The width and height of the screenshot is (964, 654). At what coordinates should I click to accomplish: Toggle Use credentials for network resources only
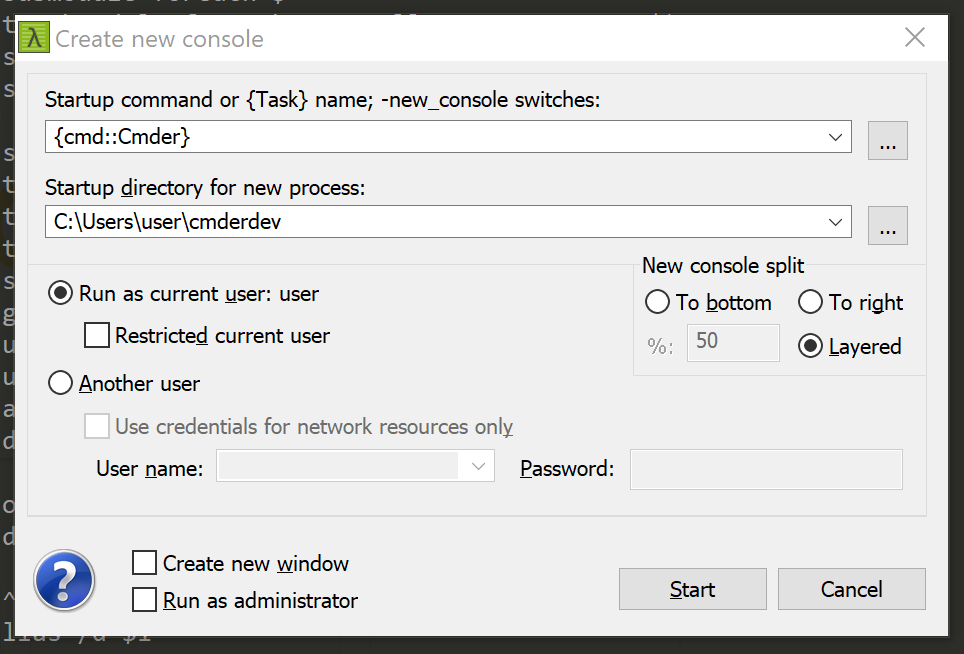click(x=96, y=426)
